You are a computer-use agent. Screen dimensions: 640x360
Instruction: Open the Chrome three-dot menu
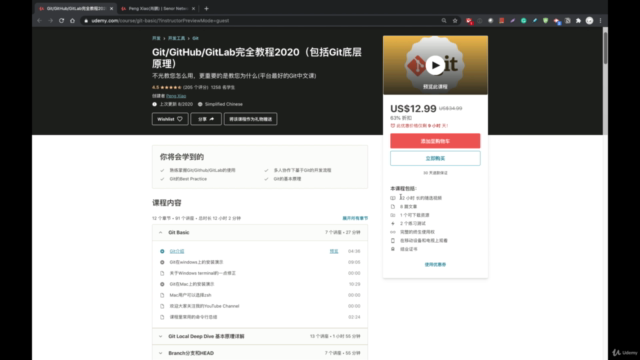600,20
